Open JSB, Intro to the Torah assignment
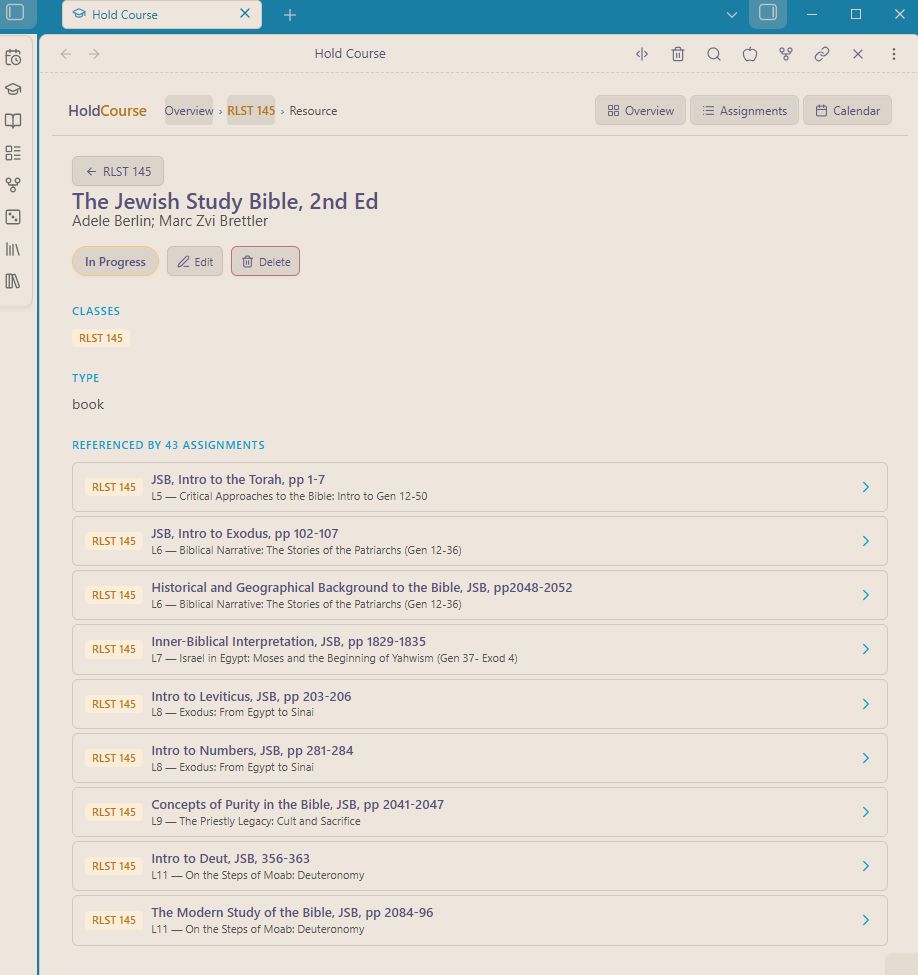Image resolution: width=918 pixels, height=975 pixels. click(480, 488)
